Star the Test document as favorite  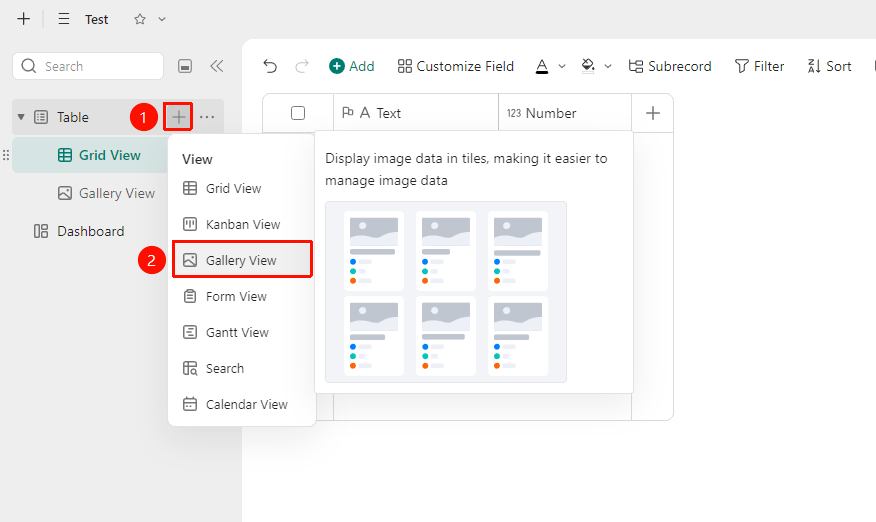pyautogui.click(x=140, y=19)
